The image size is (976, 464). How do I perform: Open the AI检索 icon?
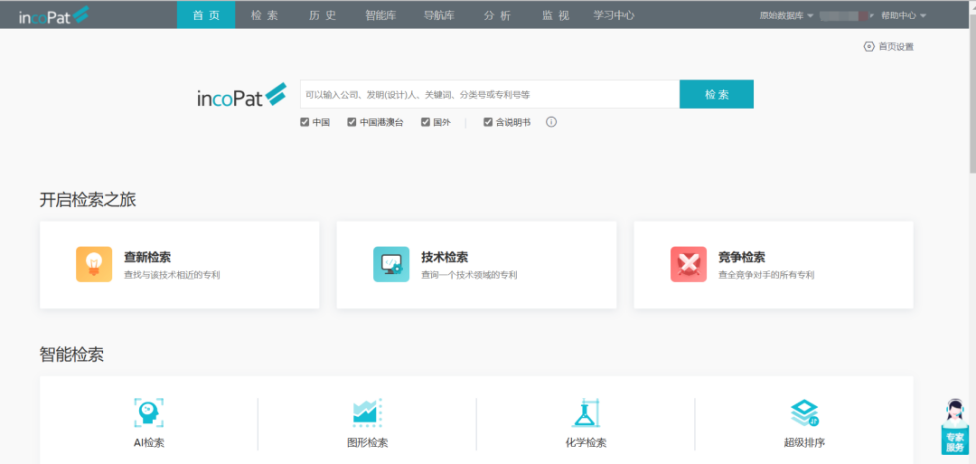[149, 412]
